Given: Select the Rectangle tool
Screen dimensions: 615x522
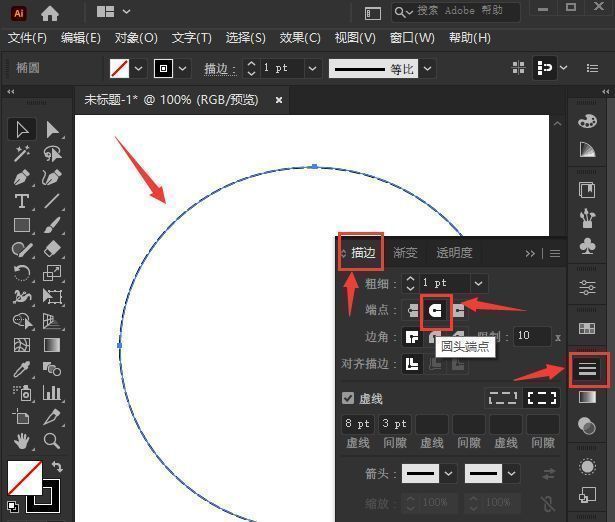Looking at the screenshot, I should click(22, 225).
